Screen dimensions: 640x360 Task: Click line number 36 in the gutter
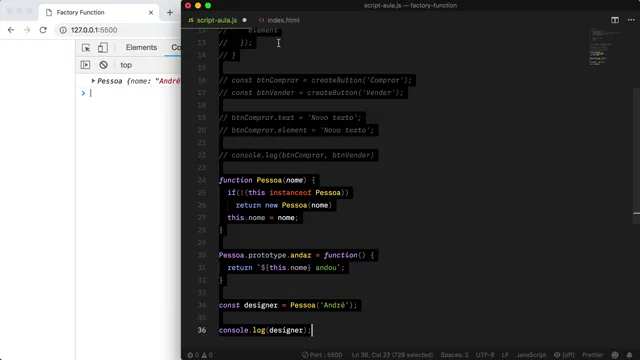point(202,330)
